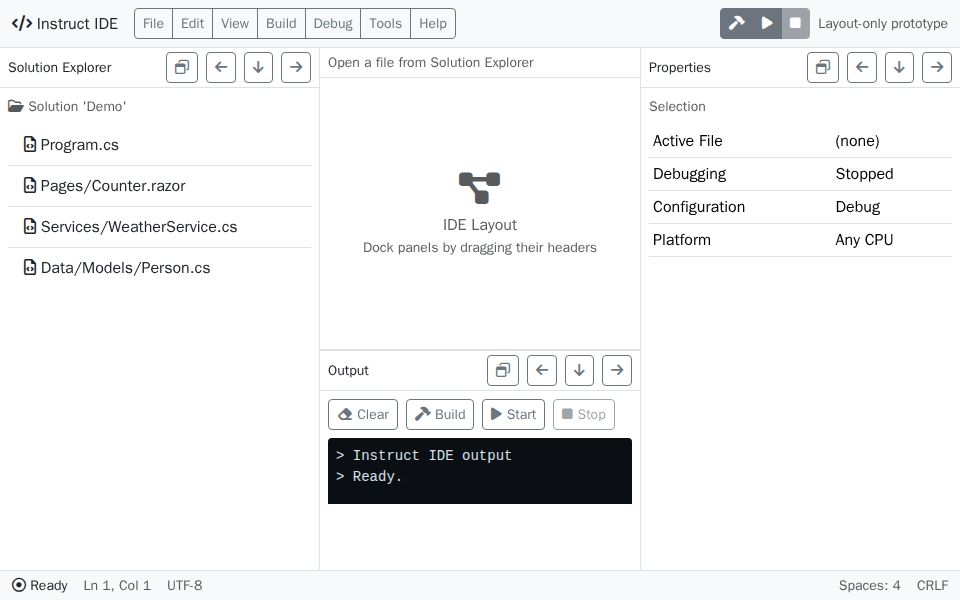
Task: Click the folder icon next to Solution 'Demo'
Action: (14, 106)
